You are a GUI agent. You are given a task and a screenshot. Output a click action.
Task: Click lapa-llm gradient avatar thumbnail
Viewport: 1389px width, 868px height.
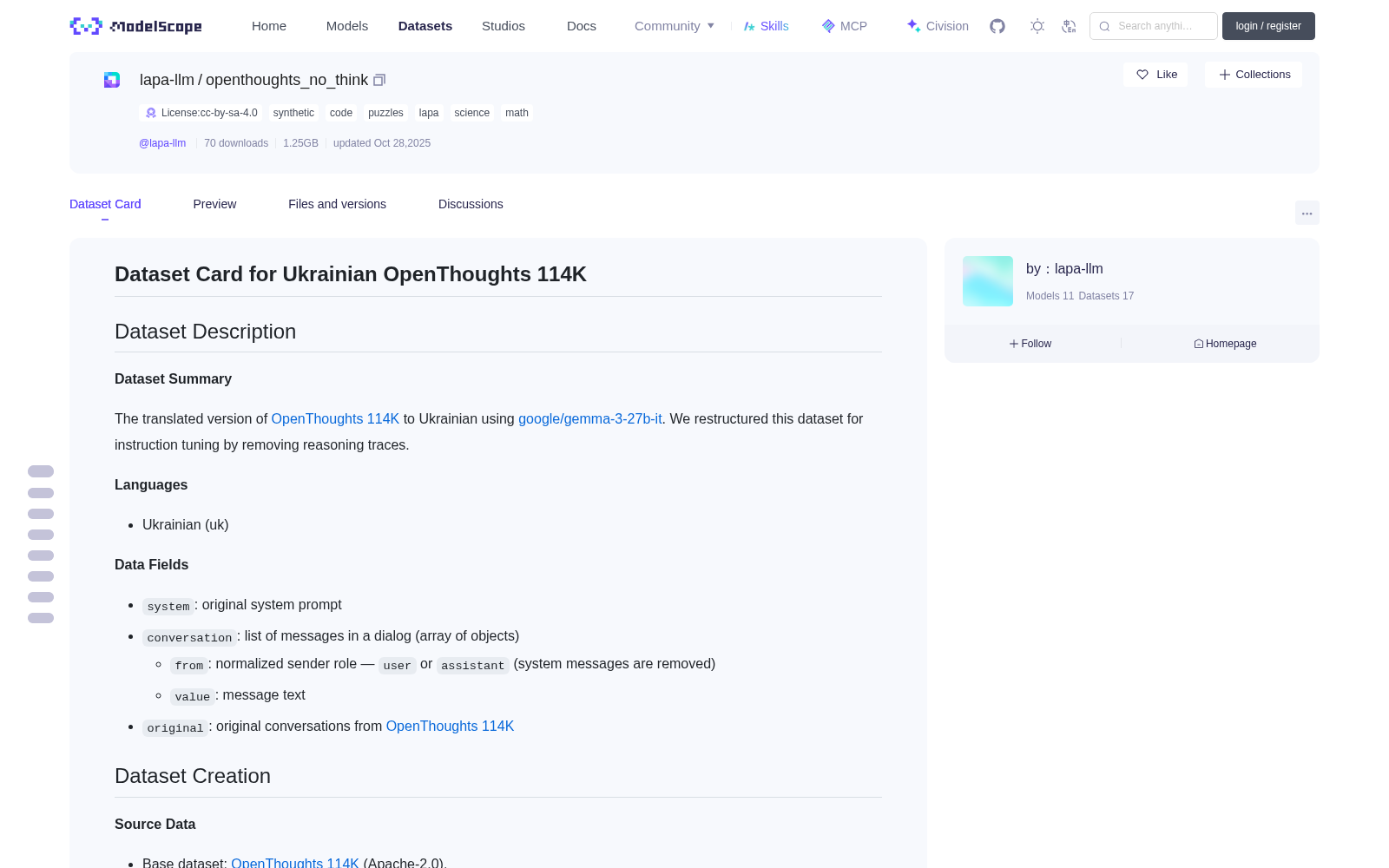point(988,281)
